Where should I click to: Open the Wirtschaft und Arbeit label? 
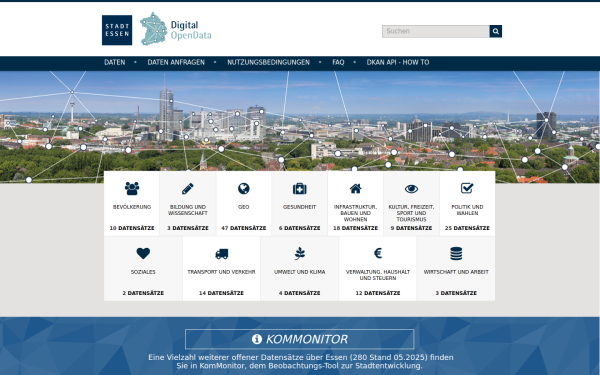pos(456,272)
